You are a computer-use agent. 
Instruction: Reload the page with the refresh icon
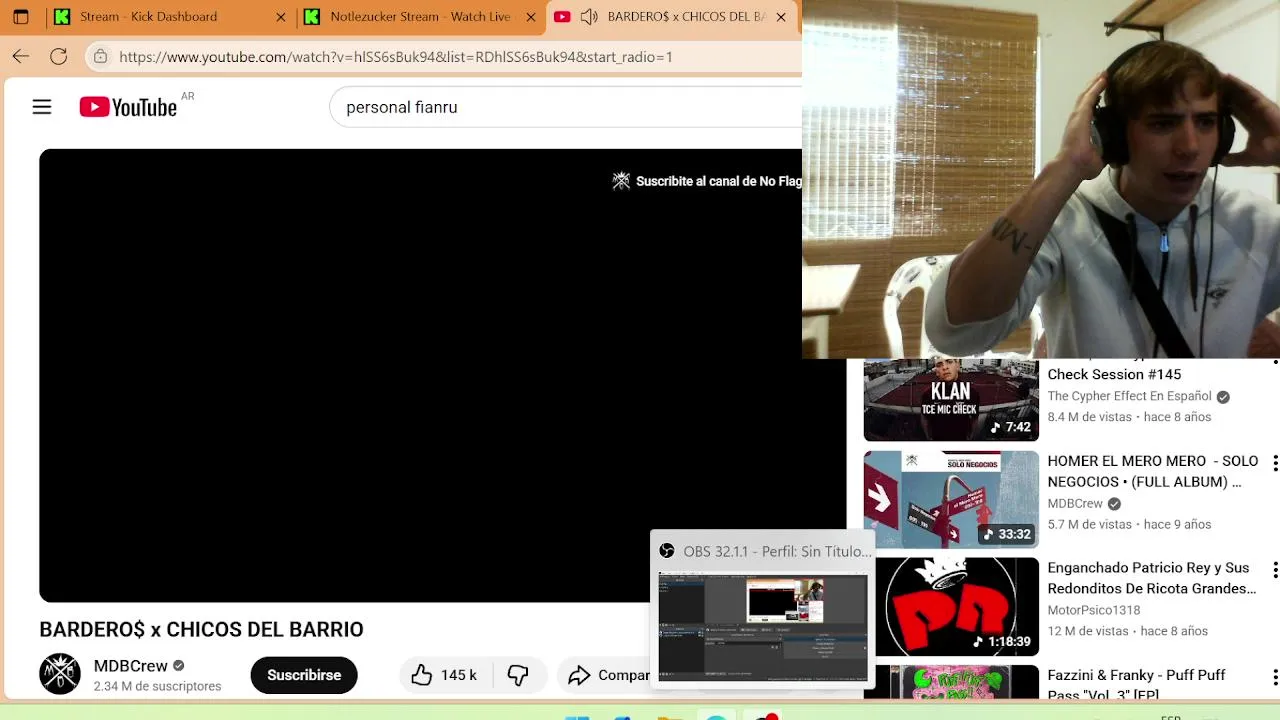pos(59,57)
